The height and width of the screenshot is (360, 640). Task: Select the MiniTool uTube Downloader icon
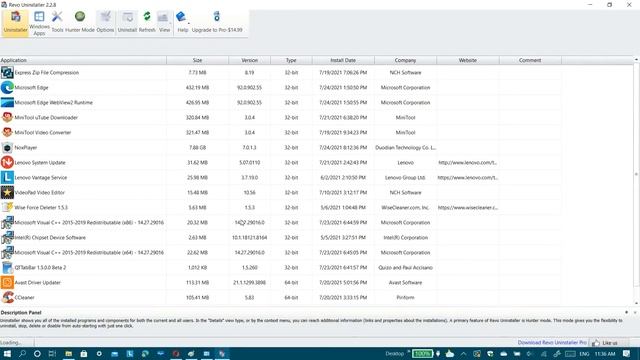pyautogui.click(x=7, y=118)
